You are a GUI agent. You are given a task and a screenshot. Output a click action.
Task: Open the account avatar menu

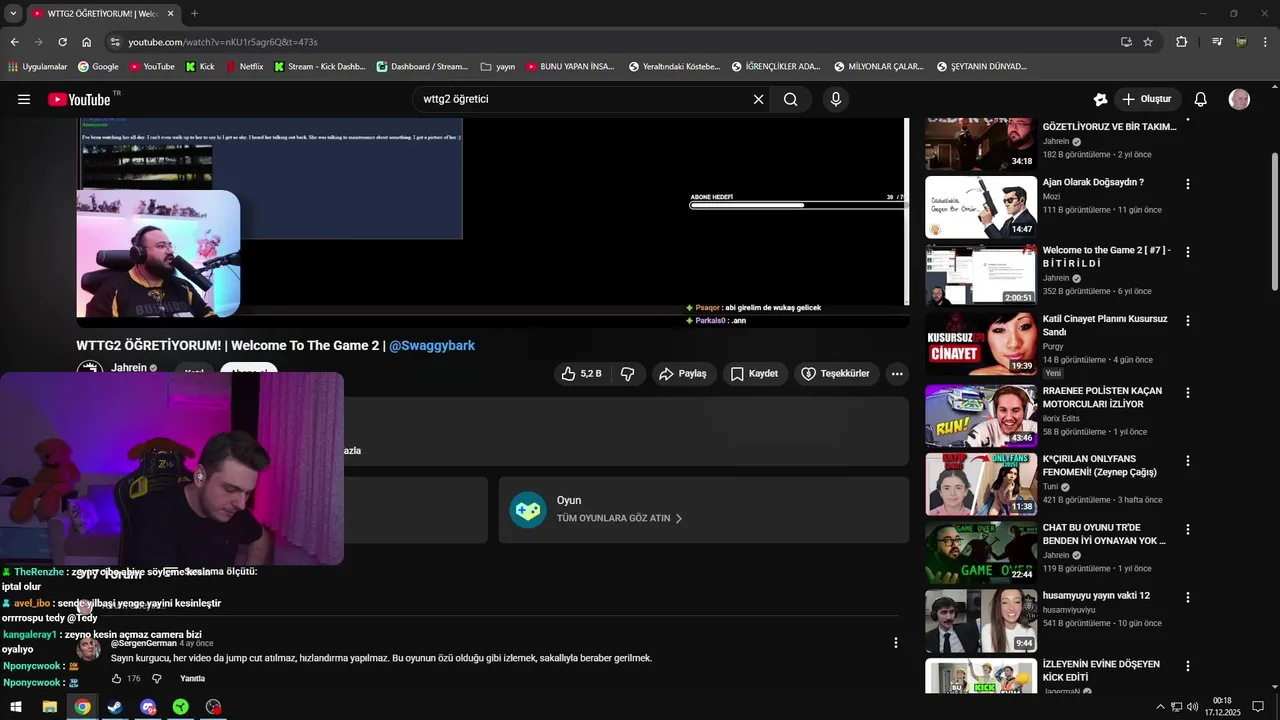[1239, 99]
